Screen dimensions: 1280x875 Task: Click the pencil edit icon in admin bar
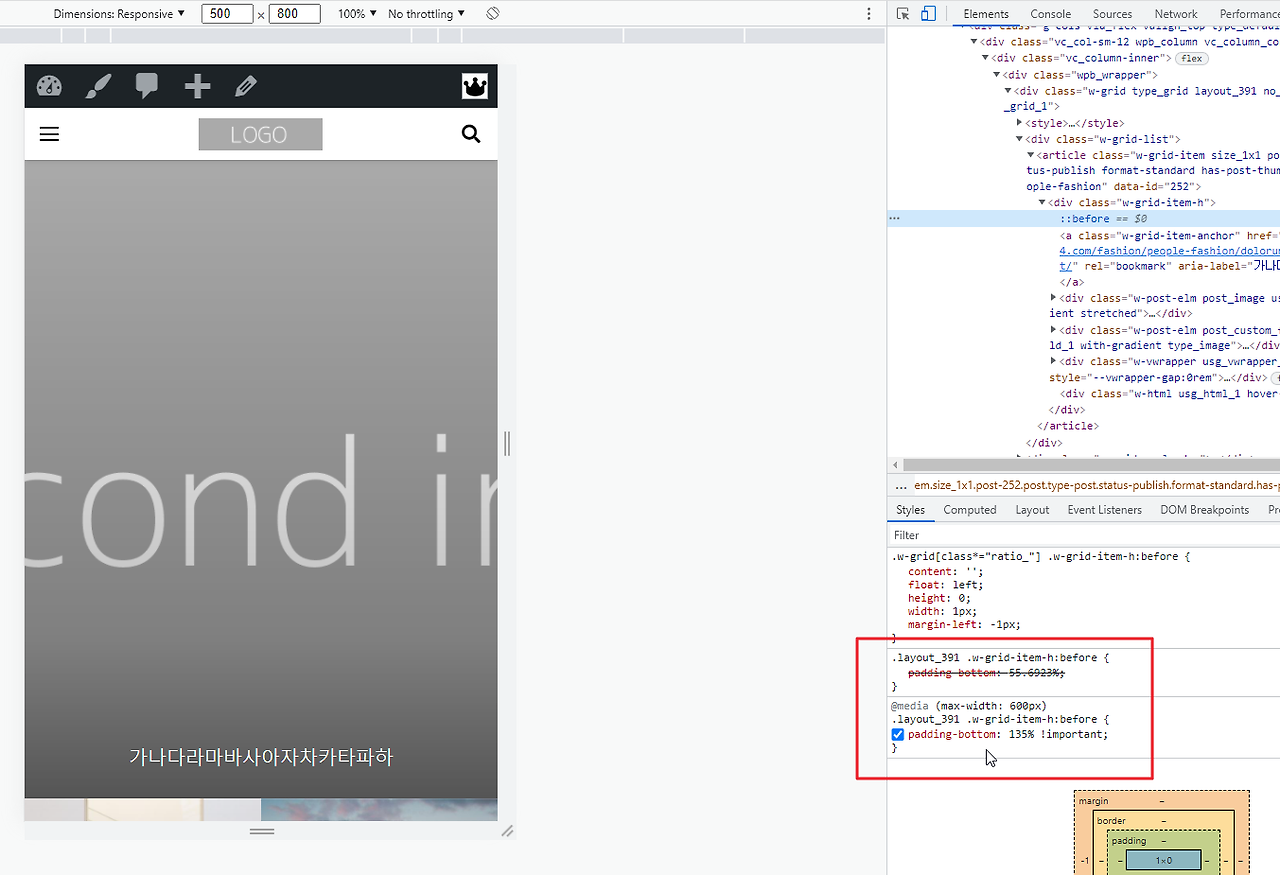pos(246,87)
